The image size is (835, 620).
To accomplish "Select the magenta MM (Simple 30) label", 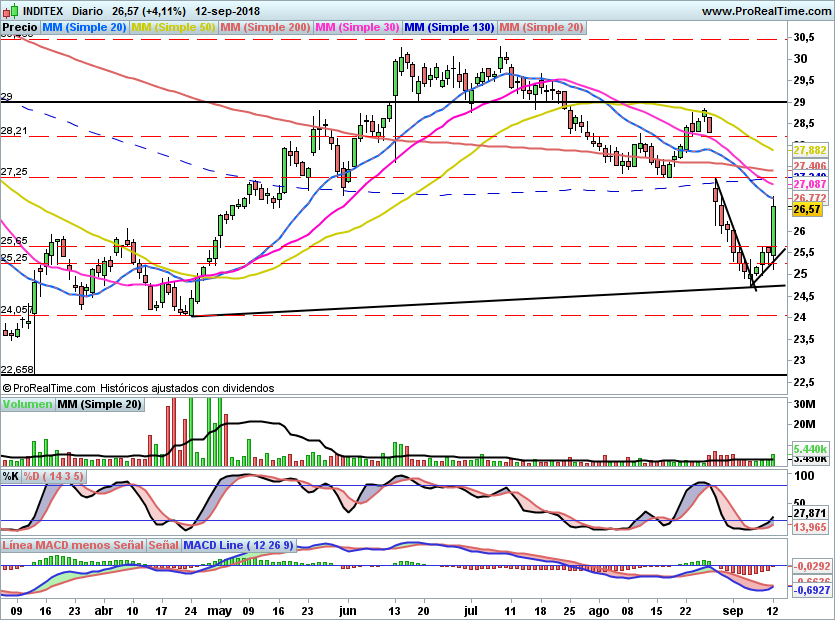I will (358, 27).
